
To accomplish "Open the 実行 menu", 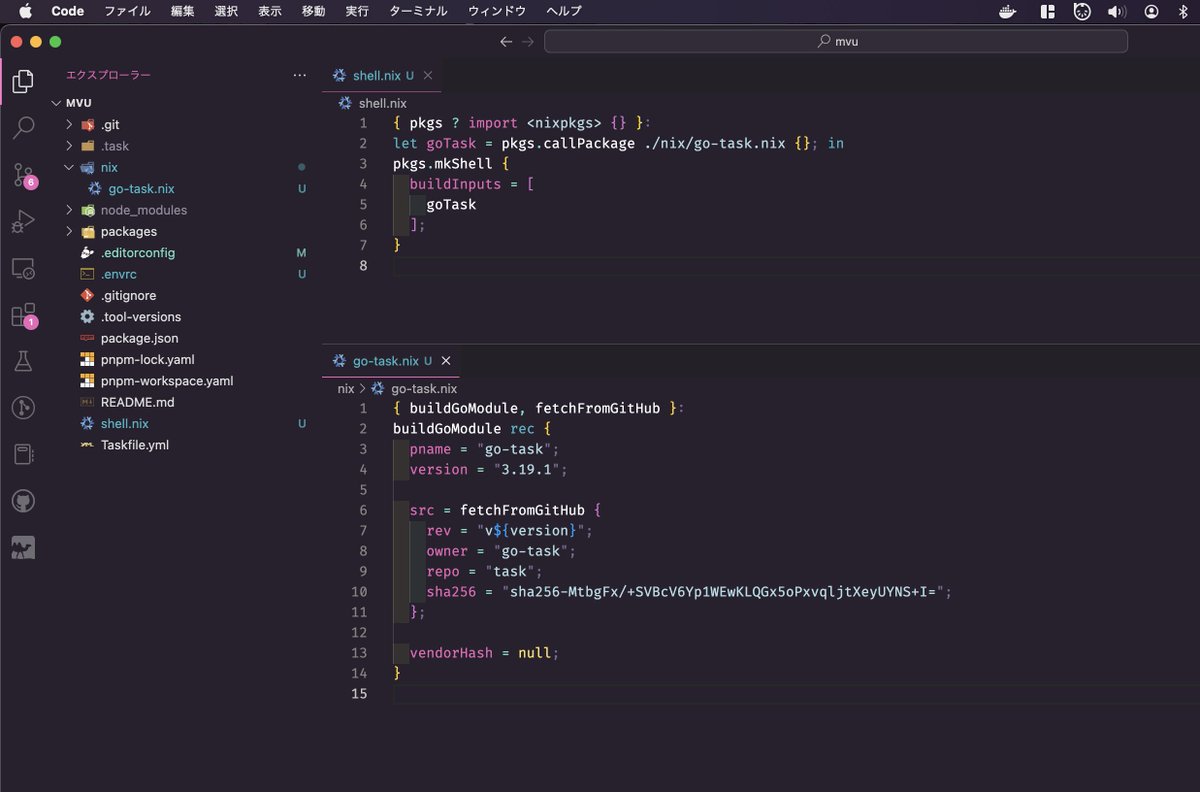I will (357, 11).
